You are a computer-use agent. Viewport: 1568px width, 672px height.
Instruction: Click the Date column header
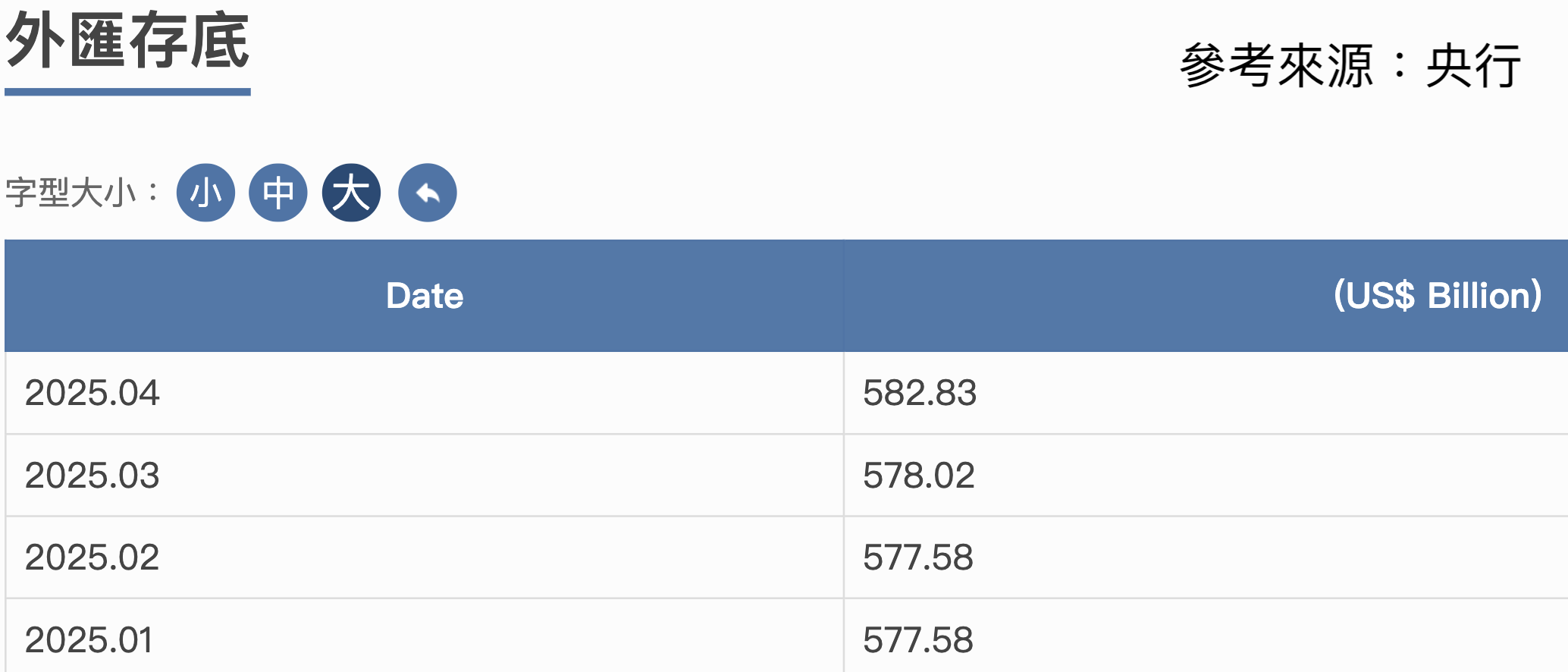tap(425, 296)
